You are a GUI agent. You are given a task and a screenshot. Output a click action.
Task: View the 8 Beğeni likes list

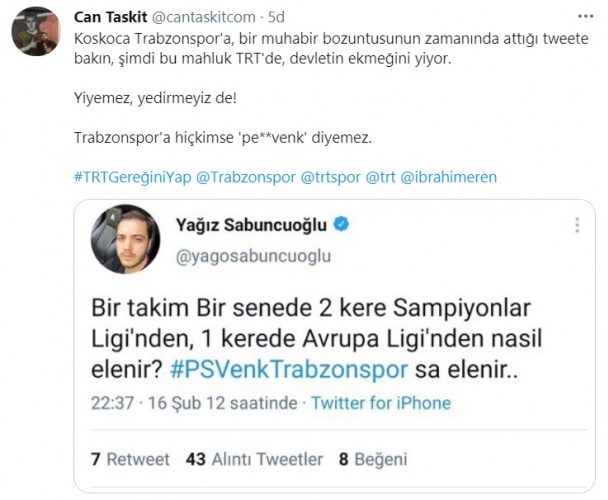coord(373,459)
